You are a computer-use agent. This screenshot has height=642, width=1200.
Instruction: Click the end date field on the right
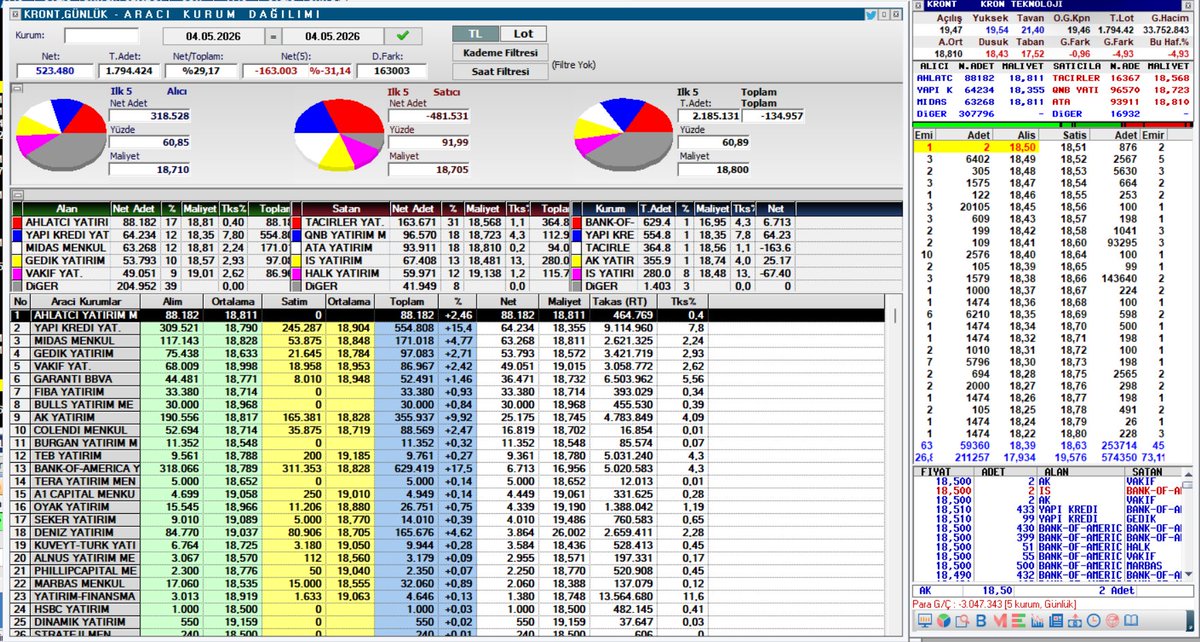(335, 37)
